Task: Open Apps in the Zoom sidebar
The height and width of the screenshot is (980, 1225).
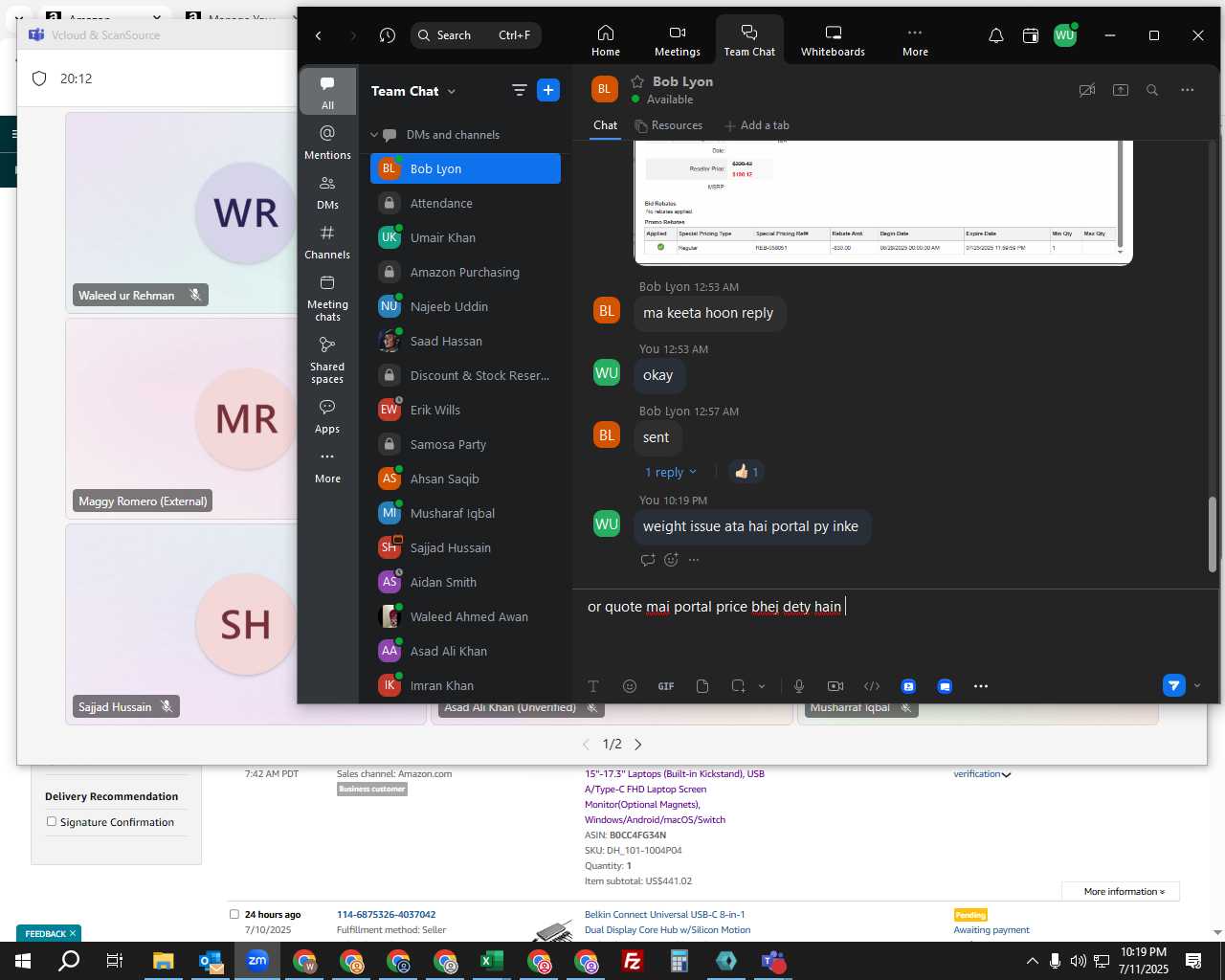Action: click(x=327, y=416)
